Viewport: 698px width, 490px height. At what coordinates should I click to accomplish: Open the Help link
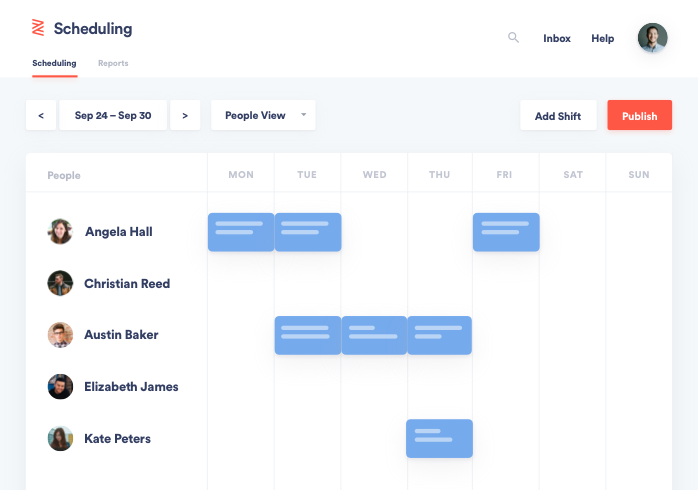point(603,38)
